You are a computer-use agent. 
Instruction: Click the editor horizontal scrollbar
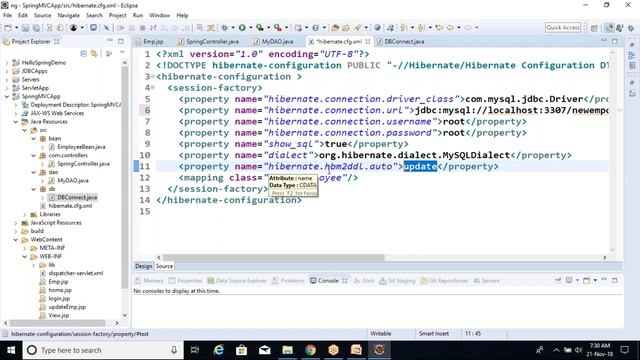273,258
